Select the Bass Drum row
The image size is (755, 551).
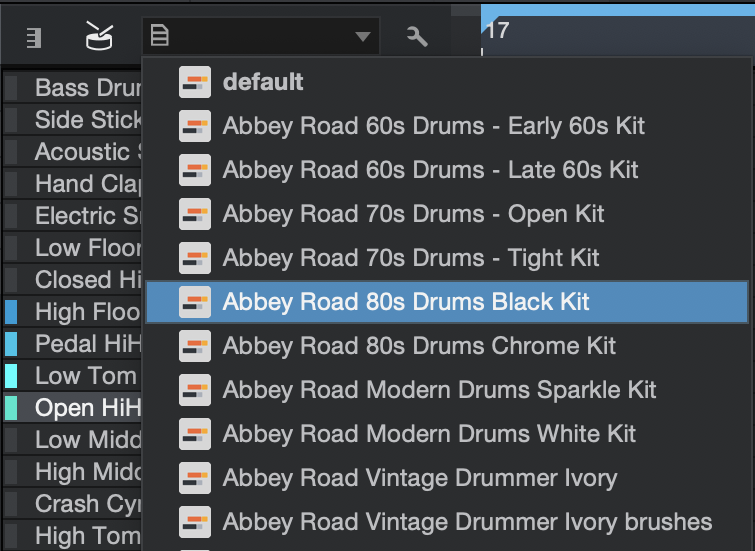(x=73, y=88)
